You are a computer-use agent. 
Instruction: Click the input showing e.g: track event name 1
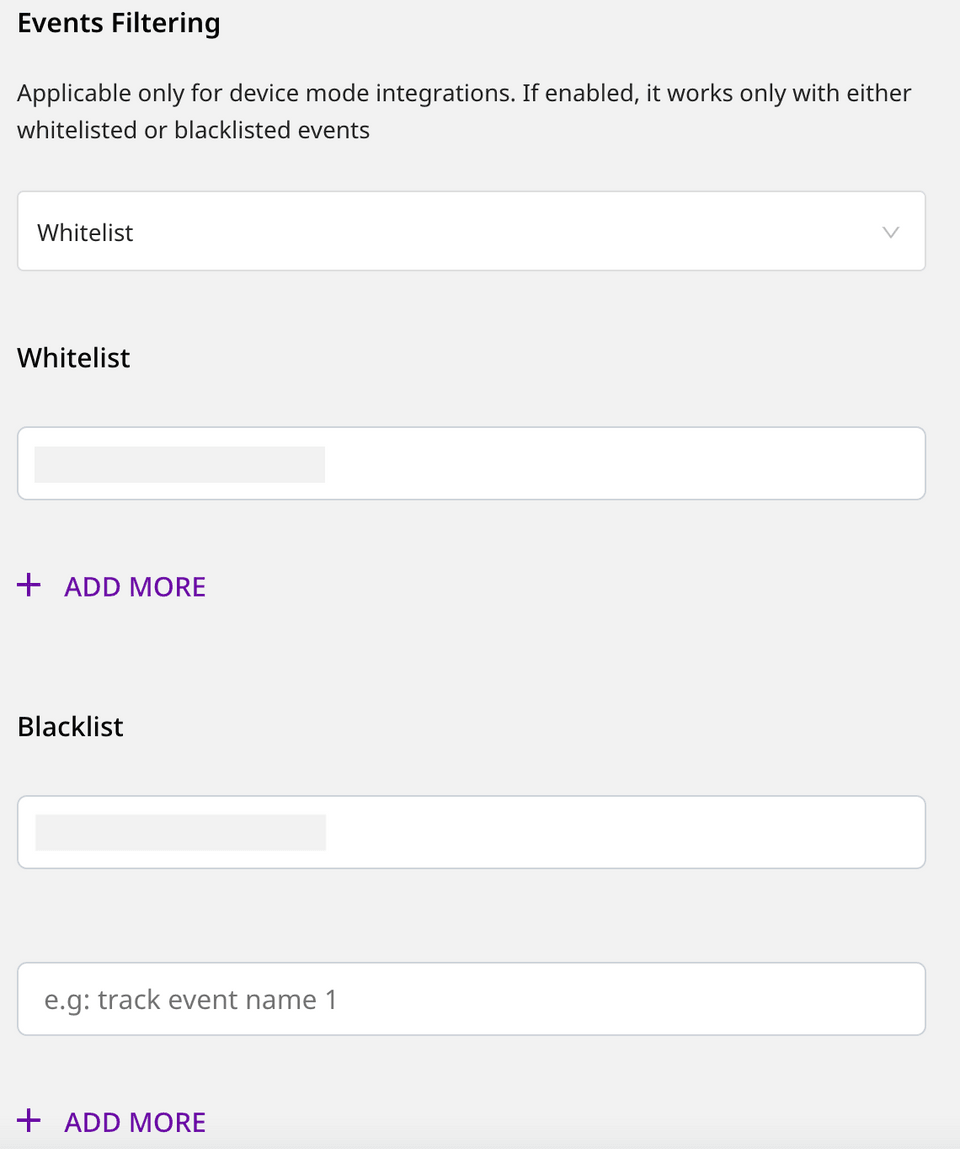coord(472,998)
